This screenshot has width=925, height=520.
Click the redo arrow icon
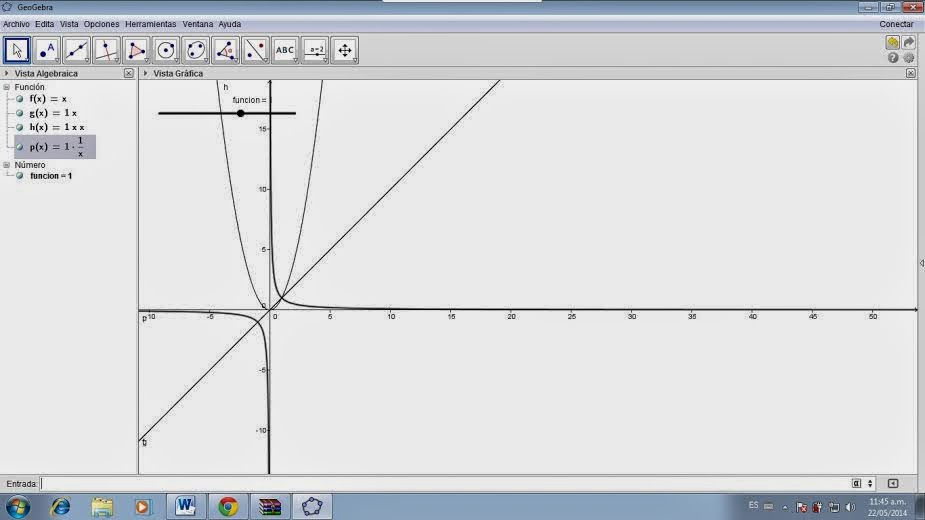[909, 42]
